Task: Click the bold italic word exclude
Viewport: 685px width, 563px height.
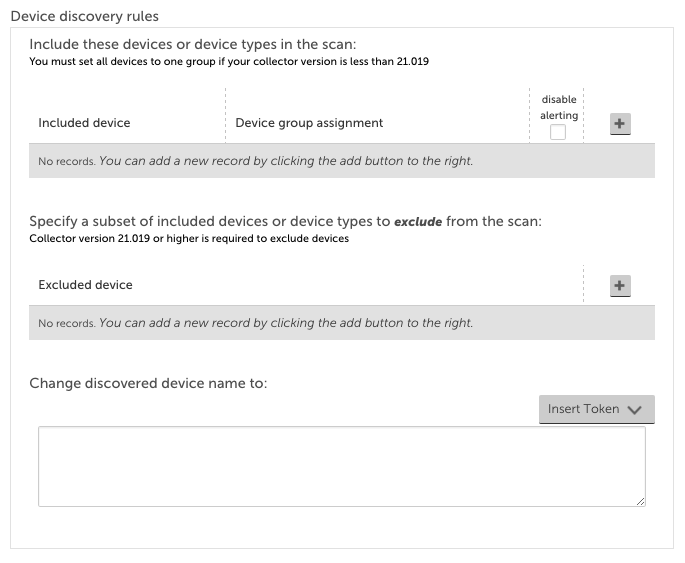Action: [418, 222]
